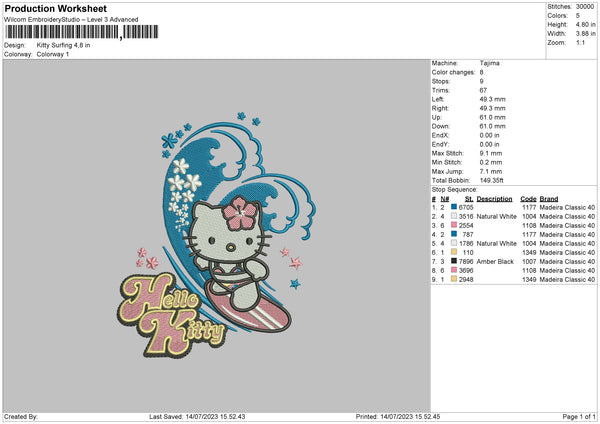600x424 pixels.
Task: Choose the black swatch beside stitch count 7896
Action: coord(454,261)
